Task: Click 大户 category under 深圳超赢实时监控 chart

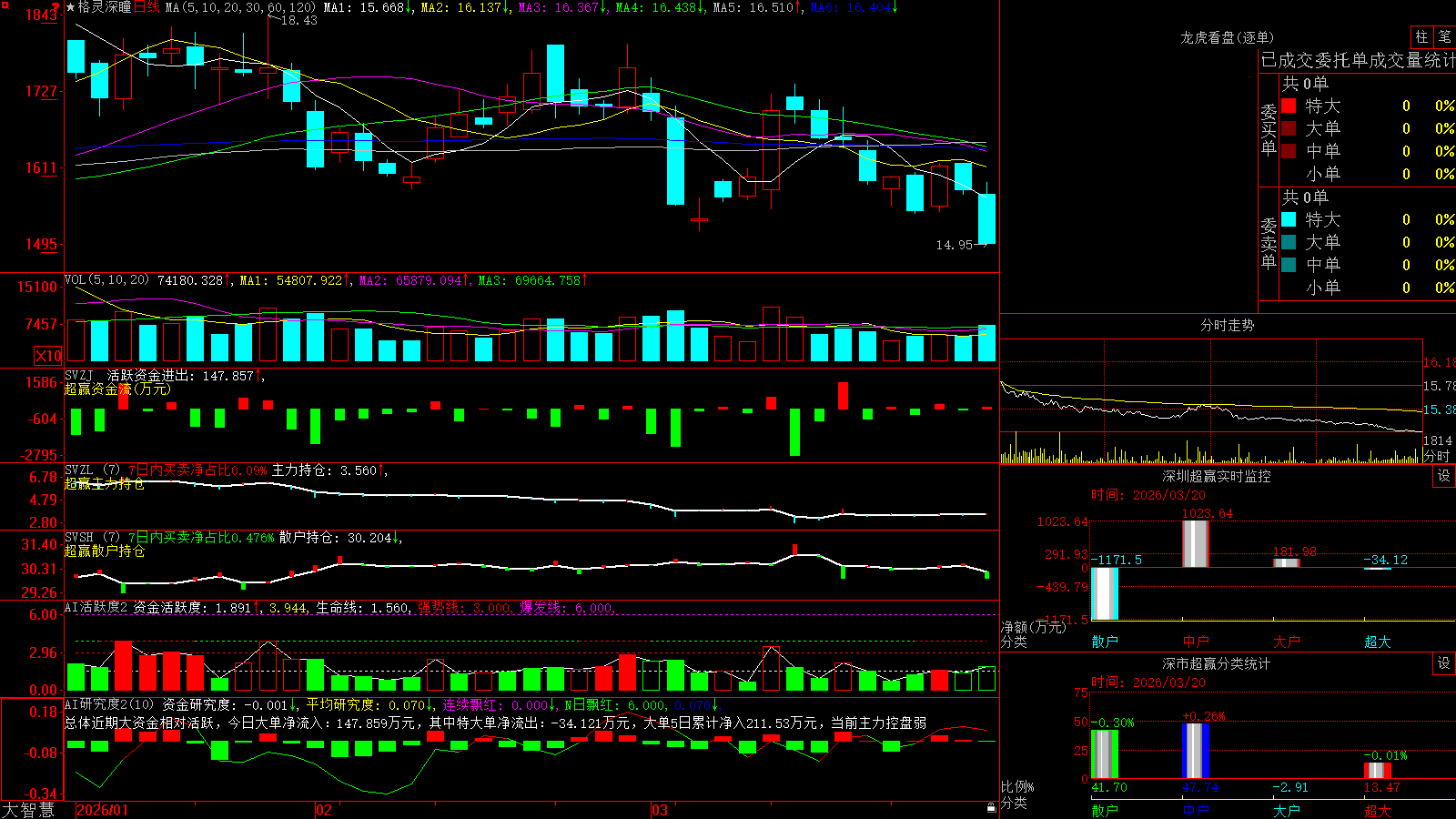Action: (x=1287, y=642)
